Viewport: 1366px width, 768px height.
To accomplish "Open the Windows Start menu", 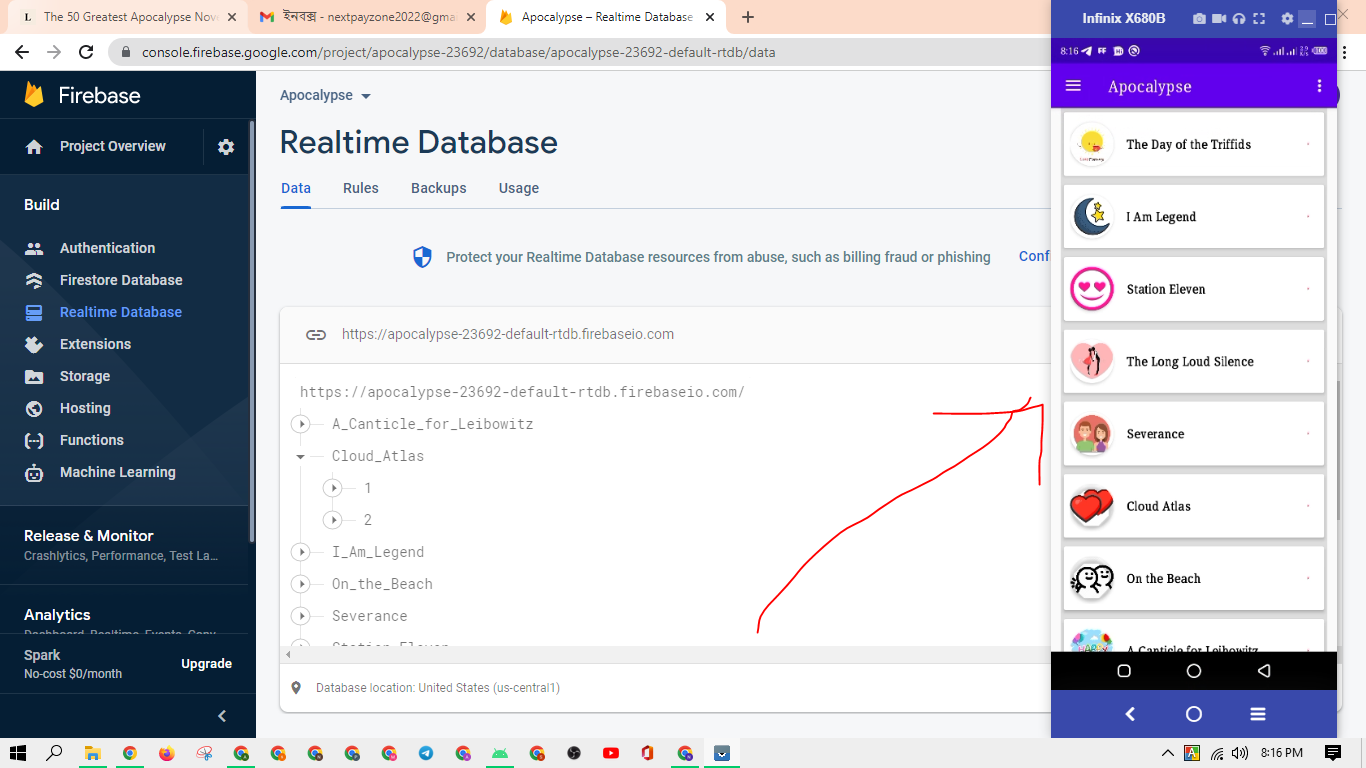I will (x=17, y=753).
